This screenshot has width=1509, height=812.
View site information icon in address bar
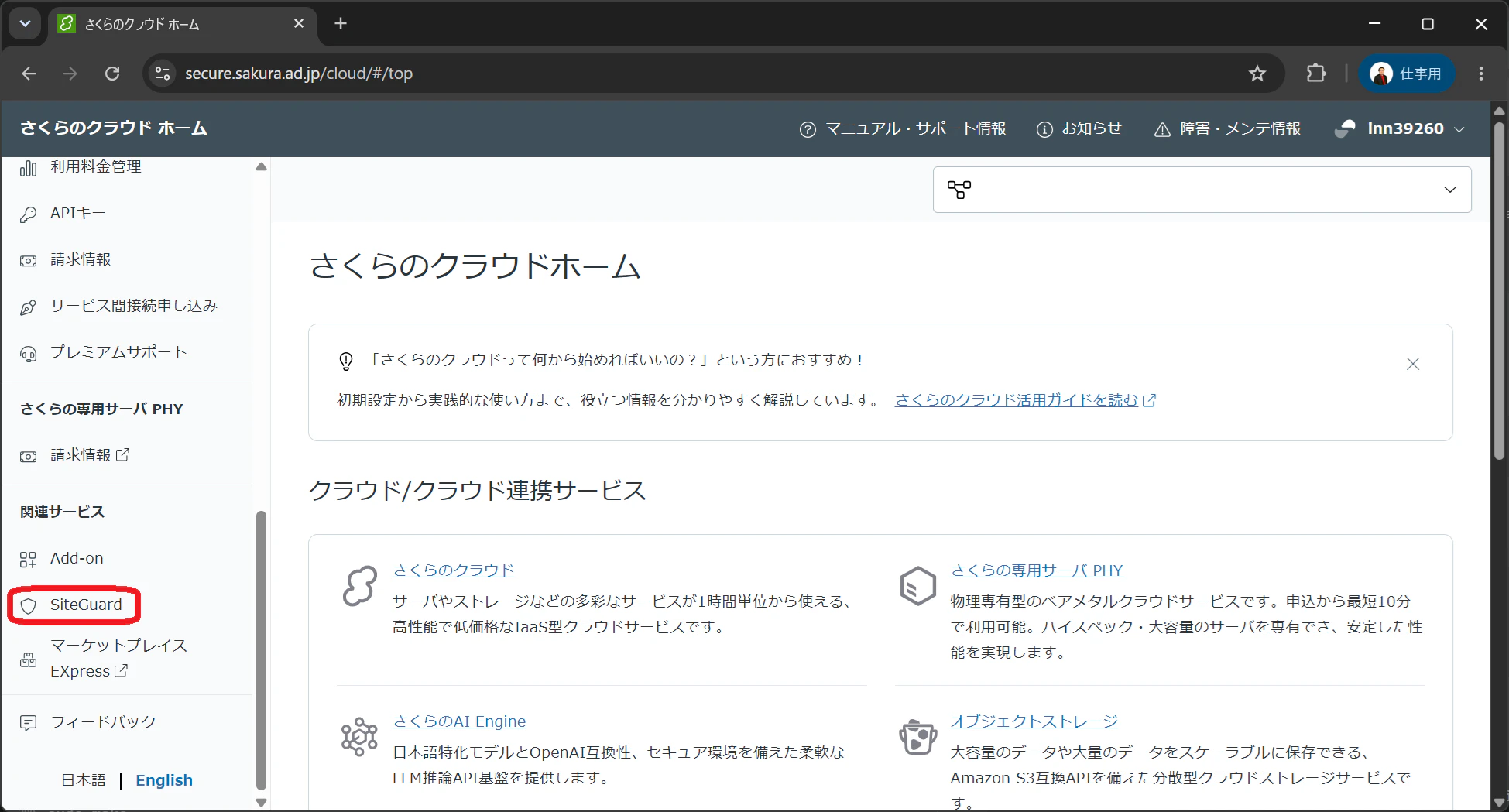tap(163, 74)
